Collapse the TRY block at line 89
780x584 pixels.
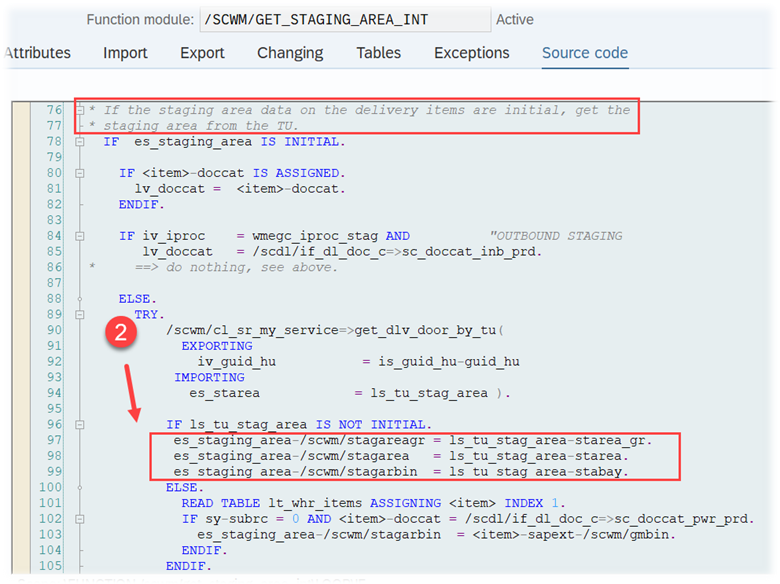(x=80, y=314)
